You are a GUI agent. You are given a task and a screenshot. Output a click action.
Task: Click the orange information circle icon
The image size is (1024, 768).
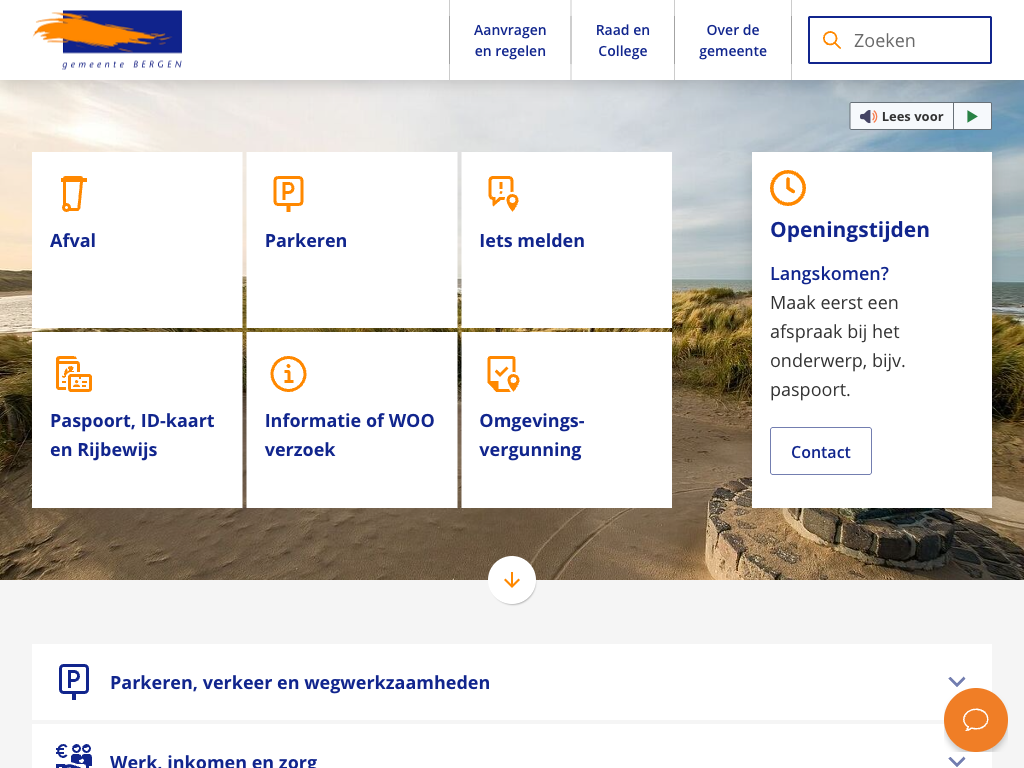pos(288,374)
